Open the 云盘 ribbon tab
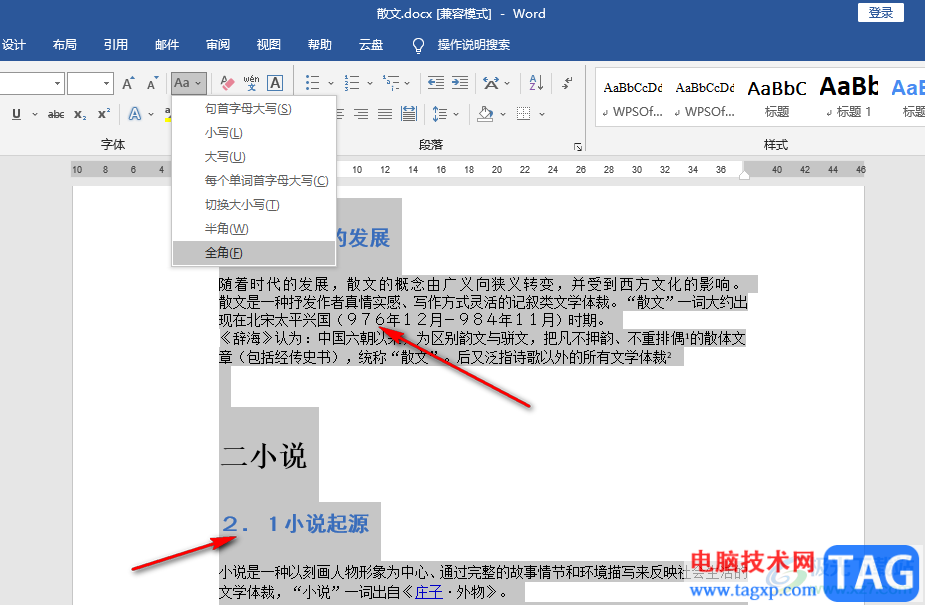925x605 pixels. 371,45
